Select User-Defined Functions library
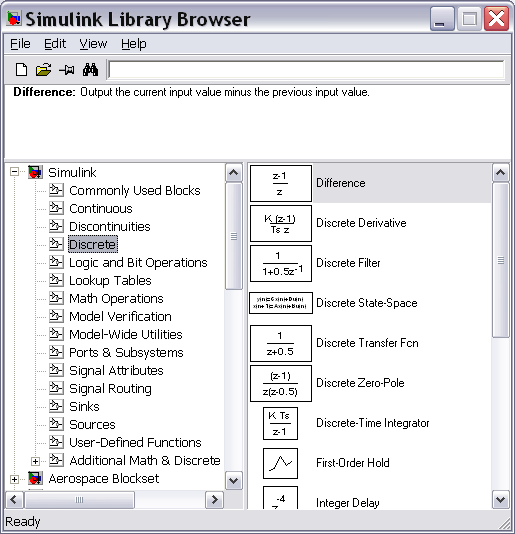This screenshot has height=534, width=515. pyautogui.click(x=135, y=442)
